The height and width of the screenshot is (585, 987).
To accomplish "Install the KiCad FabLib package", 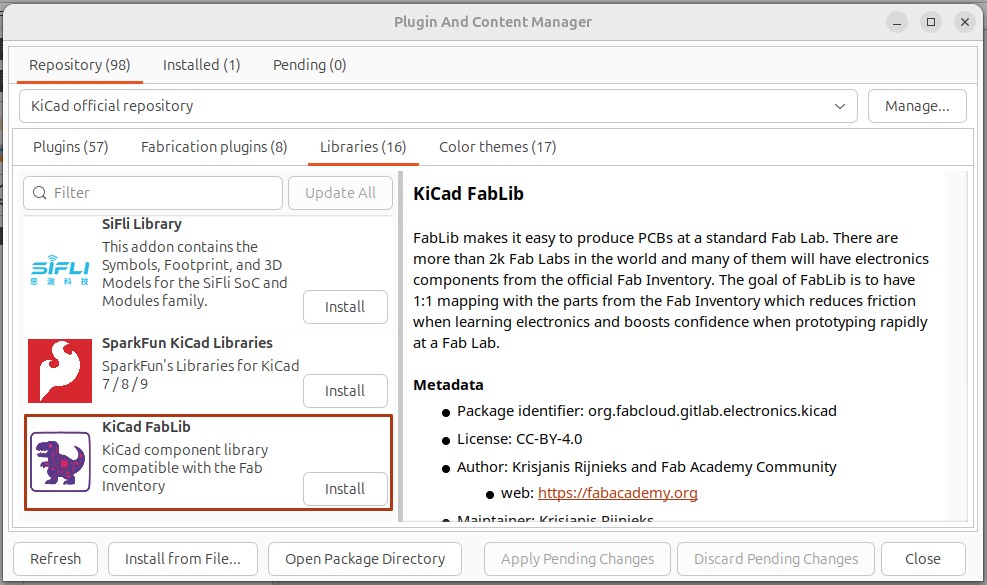I will click(344, 489).
